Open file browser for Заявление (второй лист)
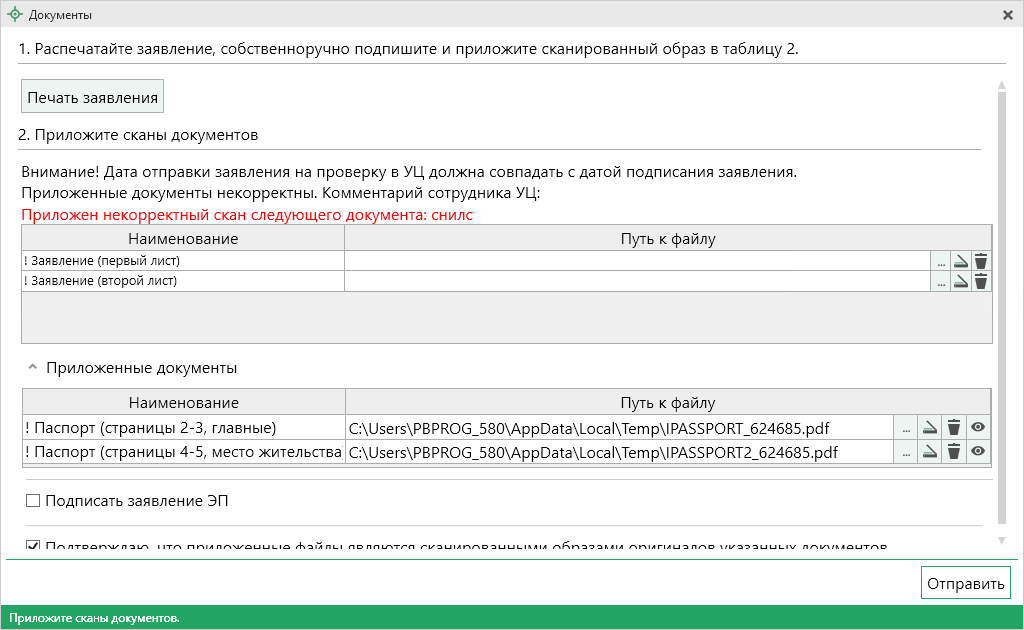Screen dimensions: 1024x630 (x=940, y=282)
